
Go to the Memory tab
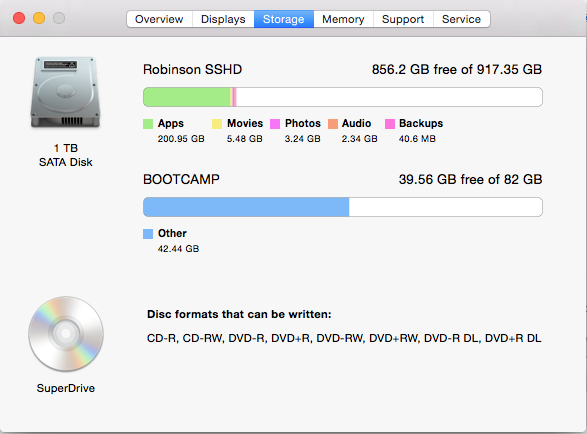pyautogui.click(x=343, y=19)
